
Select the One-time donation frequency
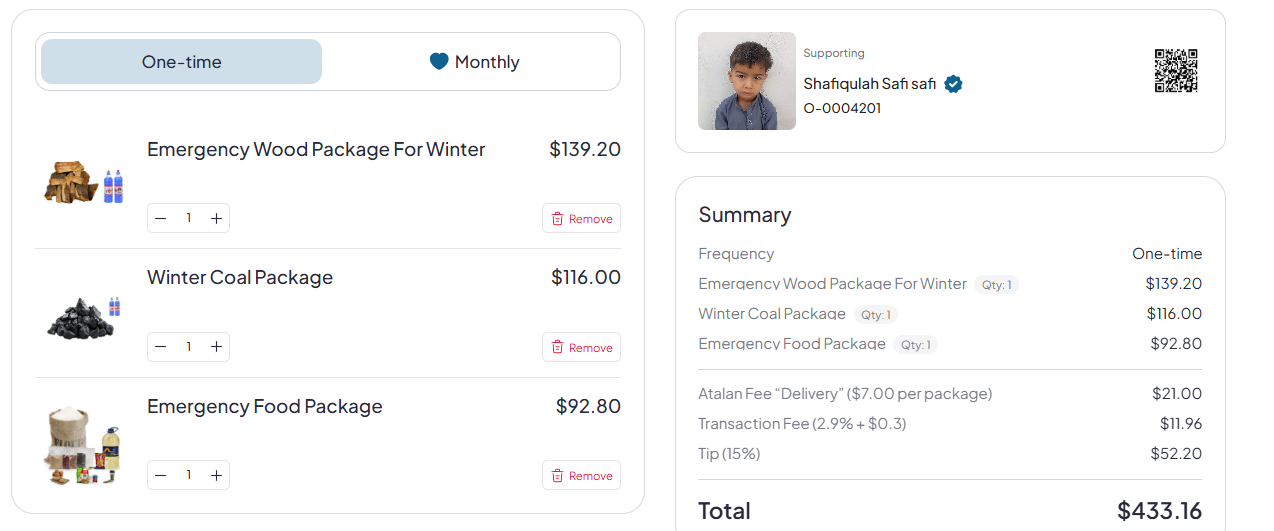click(x=181, y=62)
